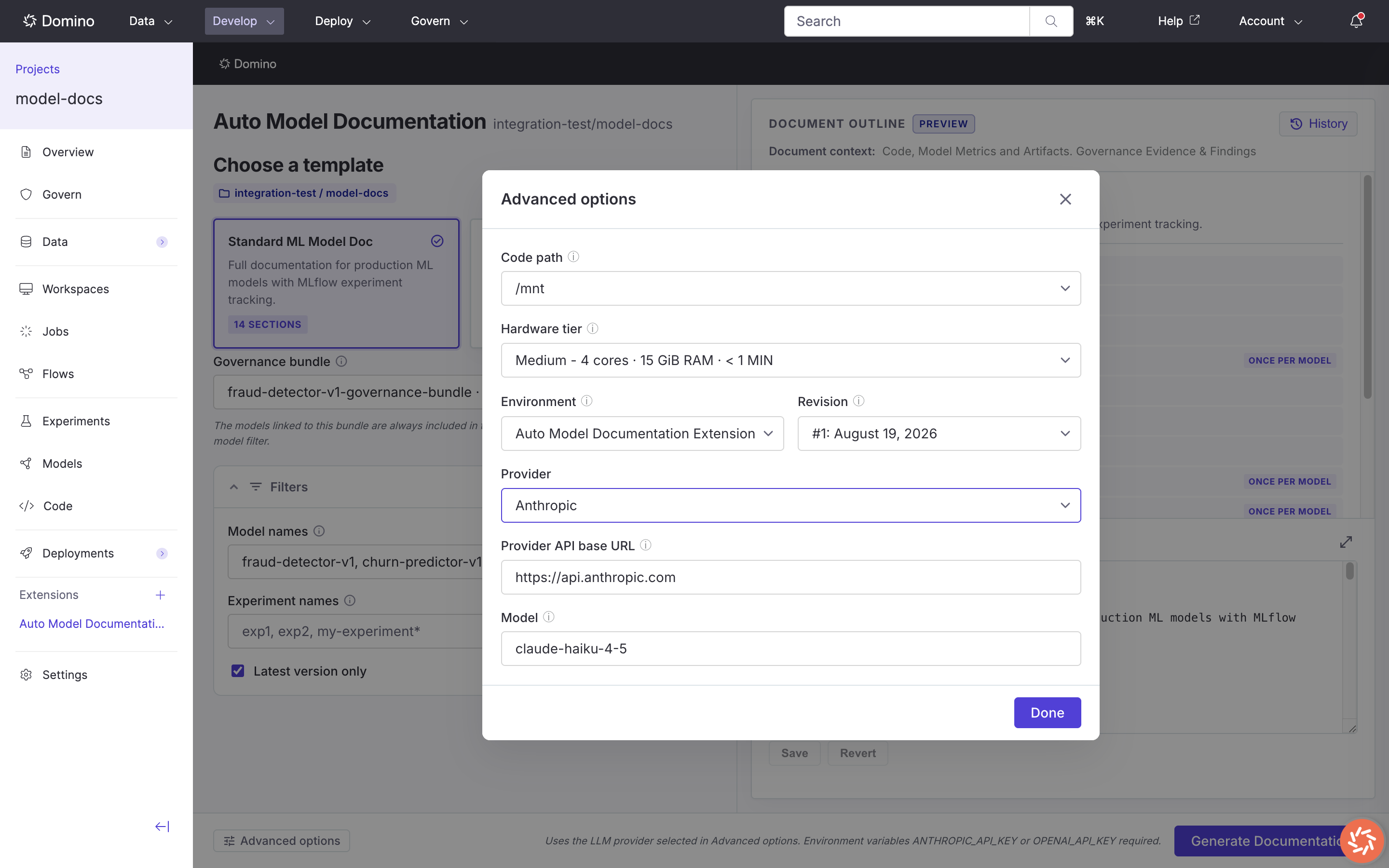1389x868 pixels.
Task: Open the notifications bell
Action: (1356, 21)
